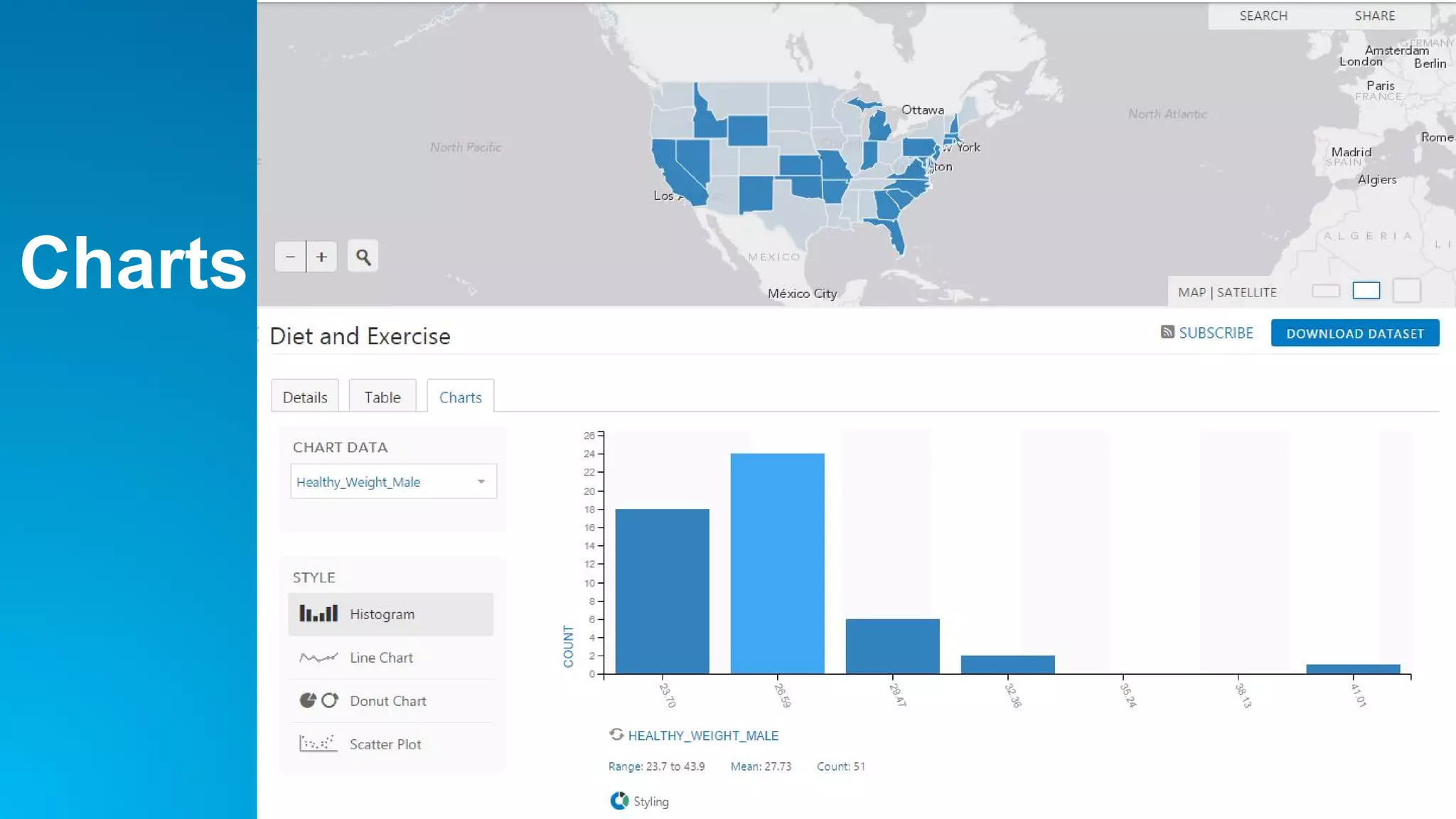This screenshot has width=1456, height=819.
Task: Switch map to SATELLITE view
Action: 1247,292
